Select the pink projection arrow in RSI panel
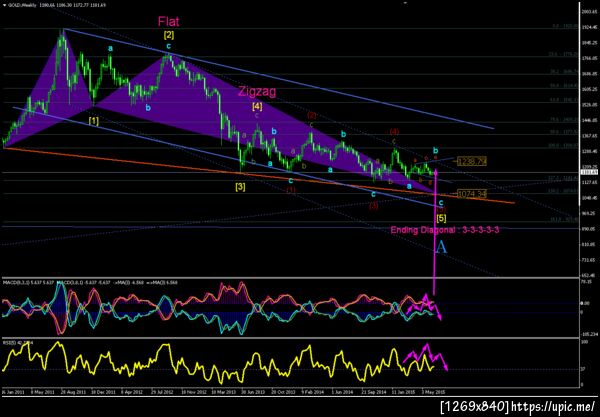 point(426,357)
